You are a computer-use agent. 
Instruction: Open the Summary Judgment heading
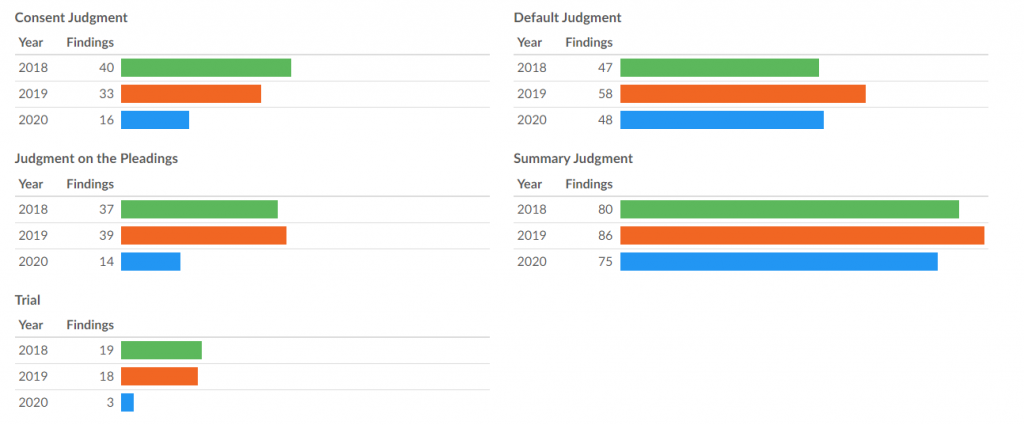(x=573, y=159)
